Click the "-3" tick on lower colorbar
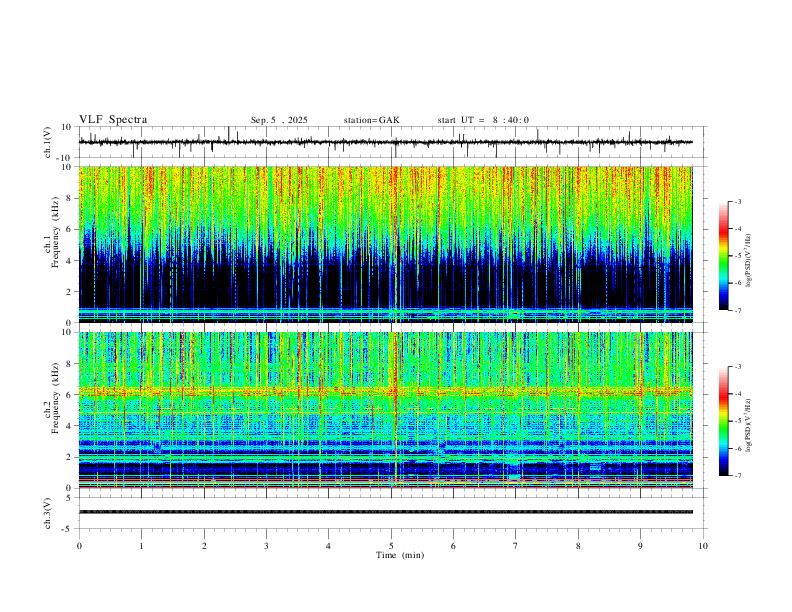 737,367
